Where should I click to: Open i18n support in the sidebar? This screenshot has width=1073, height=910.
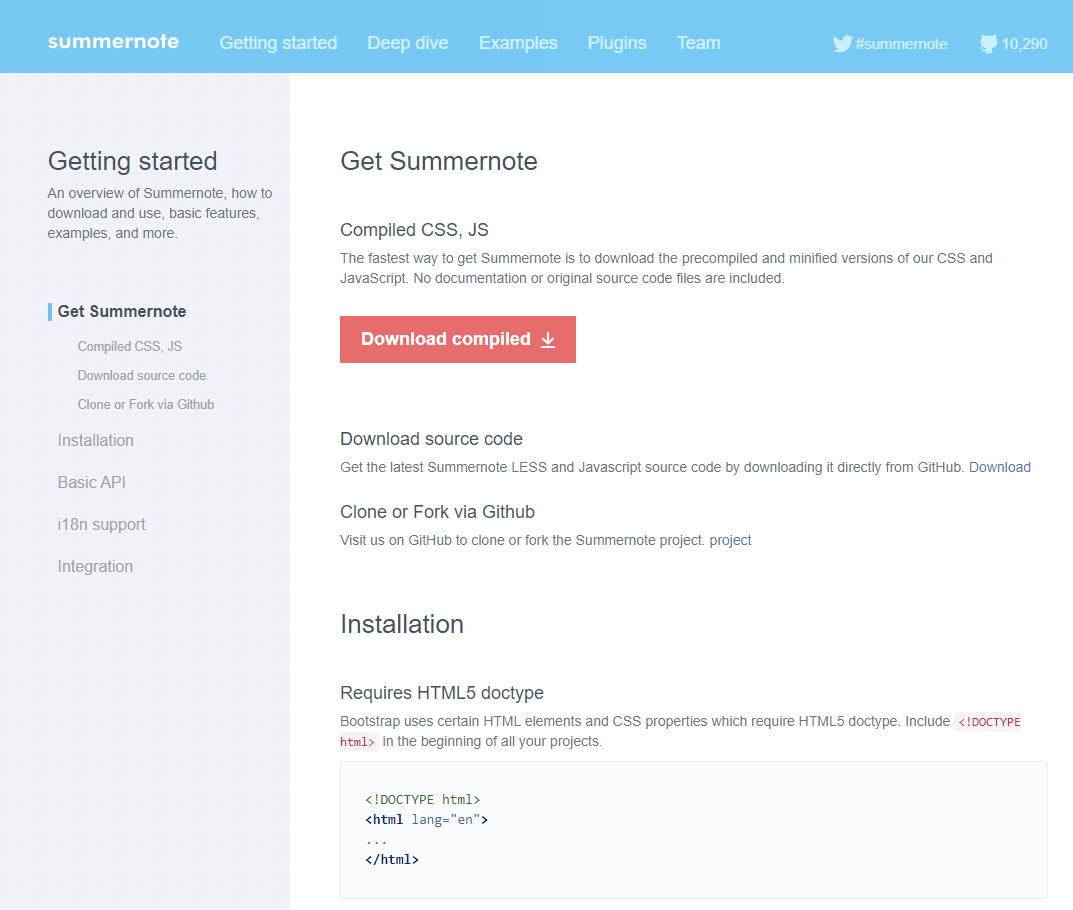101,525
